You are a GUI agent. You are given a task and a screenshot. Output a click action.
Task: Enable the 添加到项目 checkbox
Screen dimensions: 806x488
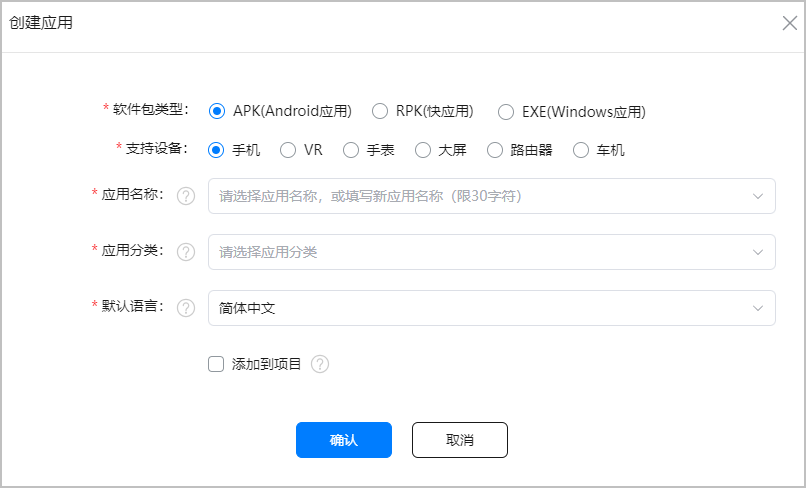216,364
